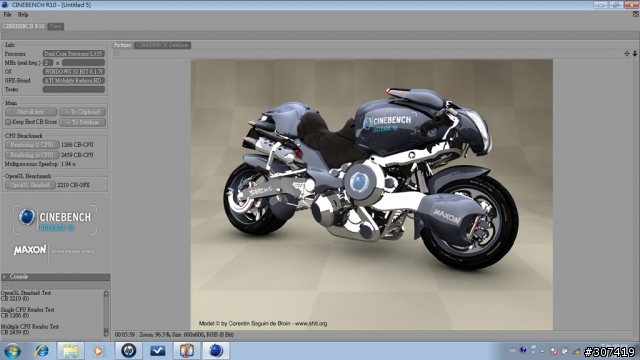640x360 pixels.
Task: Click the console scrollbar down arrow
Action: pos(106,333)
